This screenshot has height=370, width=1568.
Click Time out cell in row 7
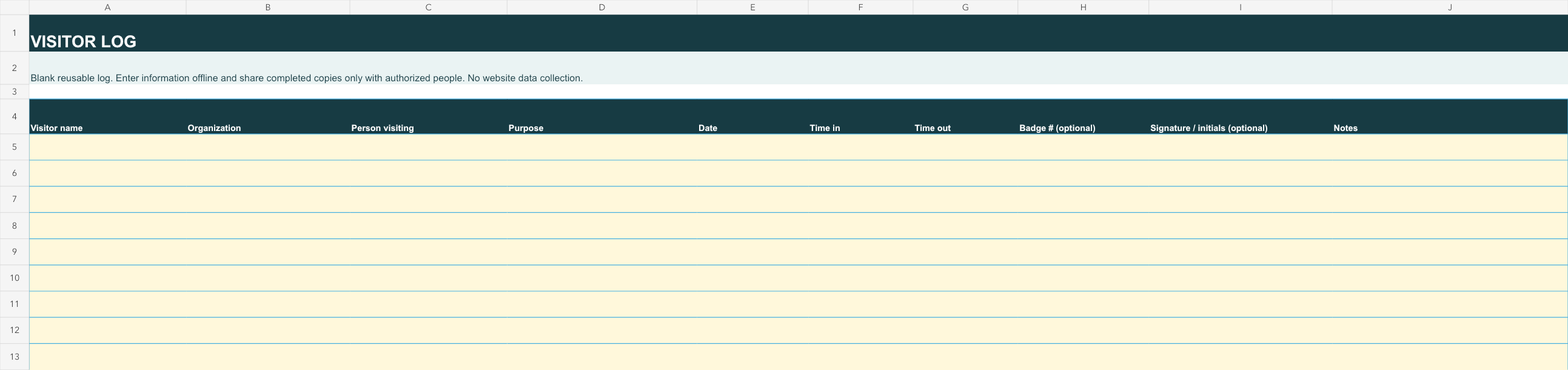point(965,200)
